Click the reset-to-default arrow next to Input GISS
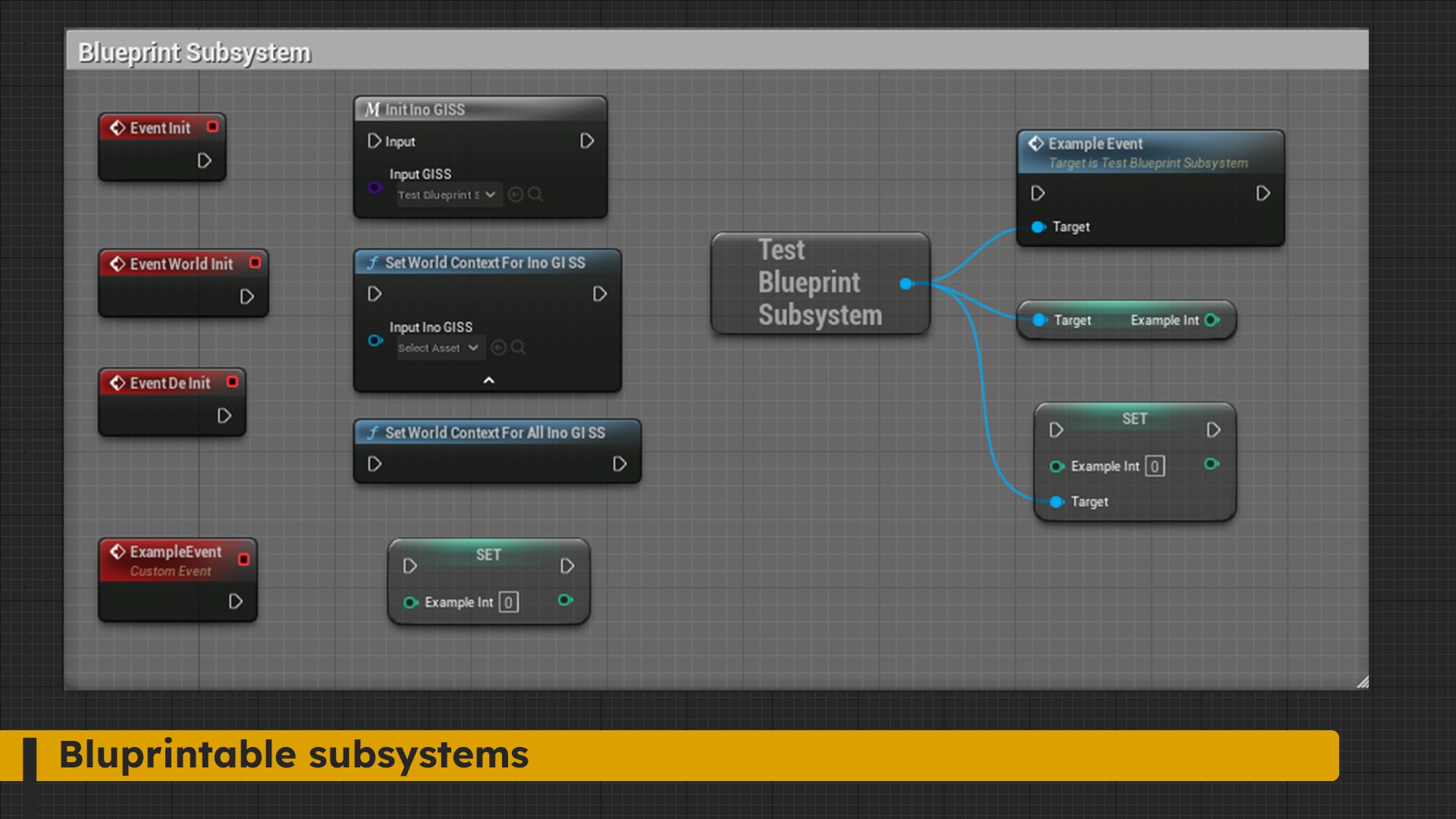This screenshot has width=1456, height=819. 515,195
